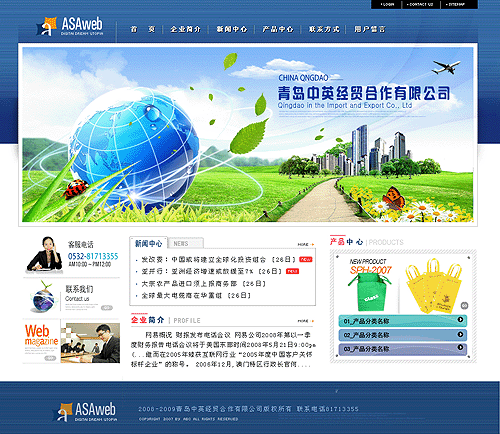Open the 产品中心 navigation menu item
Image resolution: width=500 pixels, height=434 pixels.
[278, 29]
